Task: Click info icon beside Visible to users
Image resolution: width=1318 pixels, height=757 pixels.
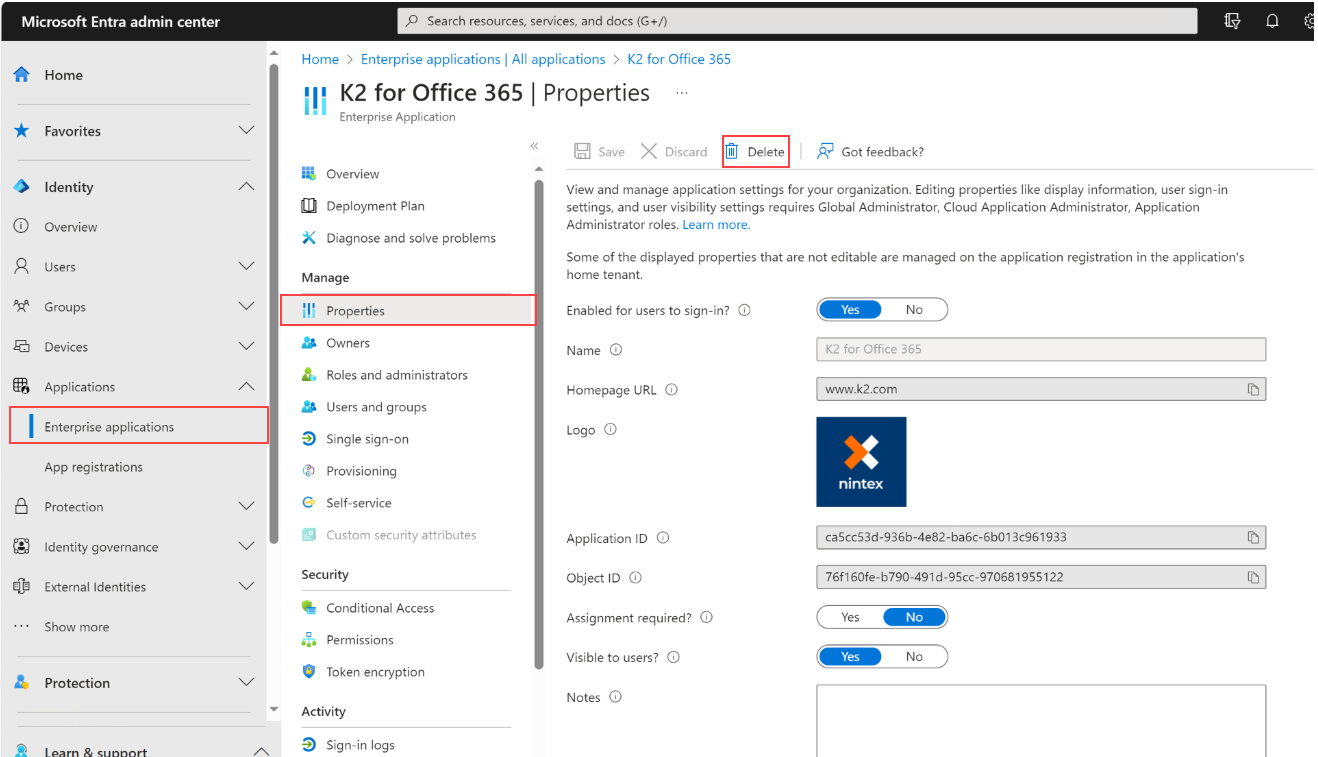Action: (674, 658)
